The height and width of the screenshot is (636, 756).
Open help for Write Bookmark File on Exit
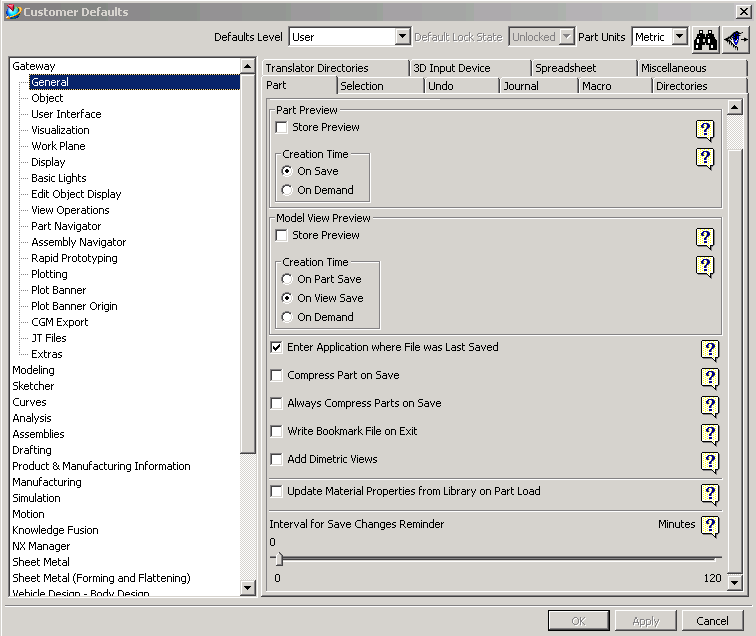(710, 434)
